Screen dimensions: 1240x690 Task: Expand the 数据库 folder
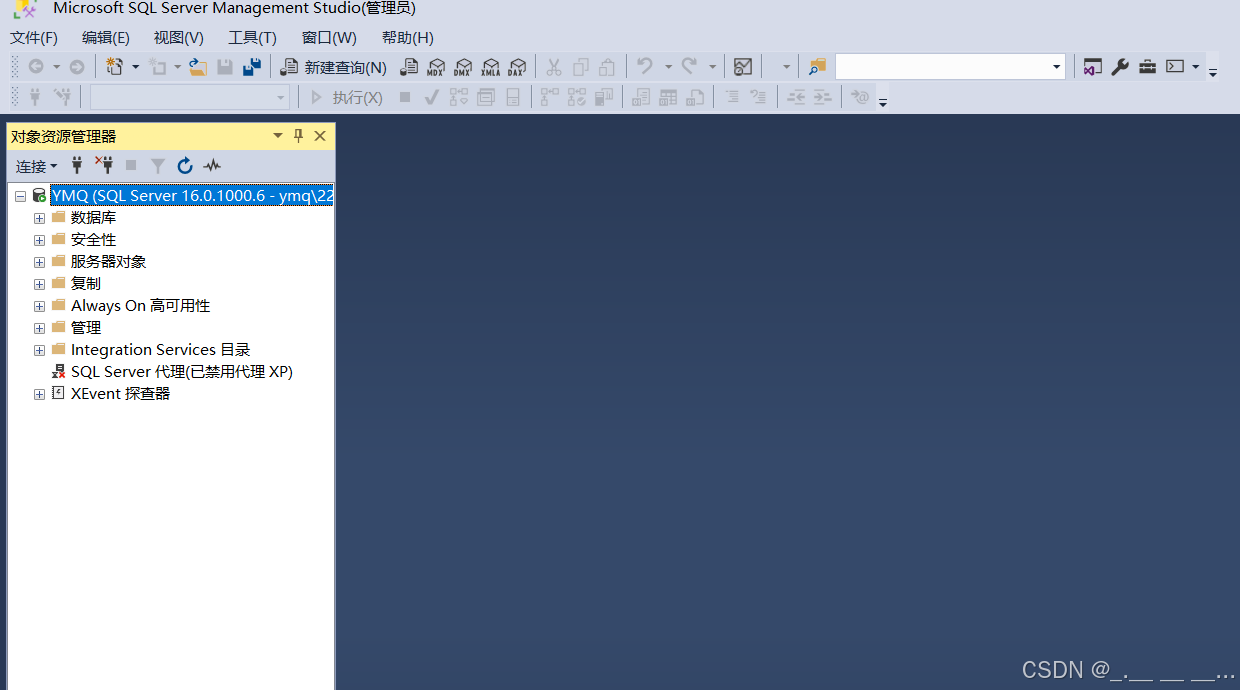pos(39,218)
